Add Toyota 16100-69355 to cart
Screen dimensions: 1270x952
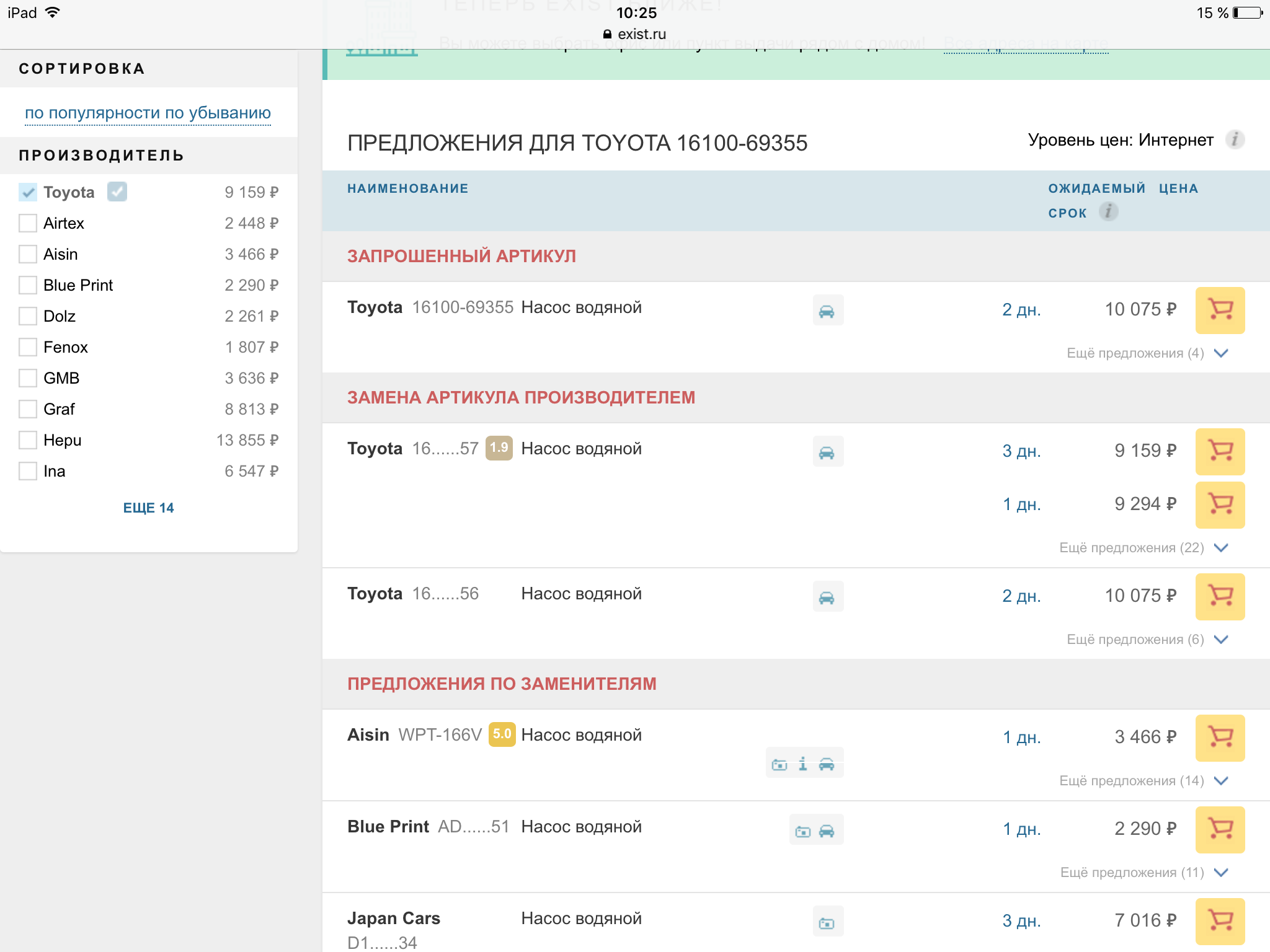click(x=1220, y=310)
